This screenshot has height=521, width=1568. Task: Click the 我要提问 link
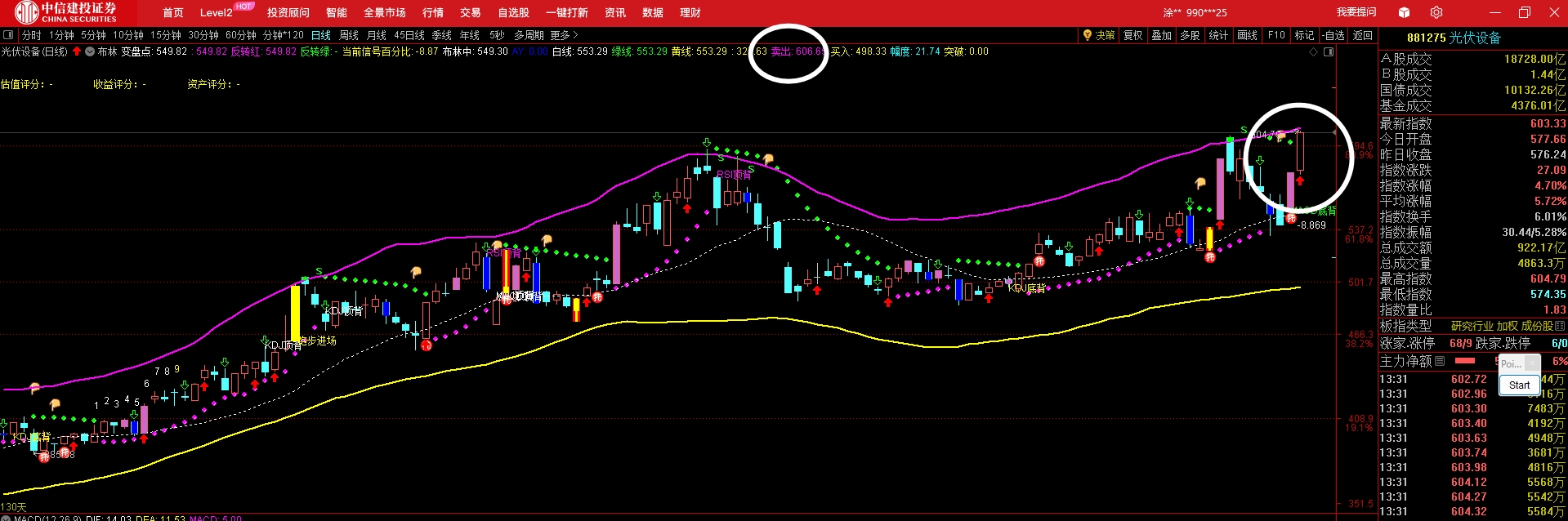[1356, 12]
